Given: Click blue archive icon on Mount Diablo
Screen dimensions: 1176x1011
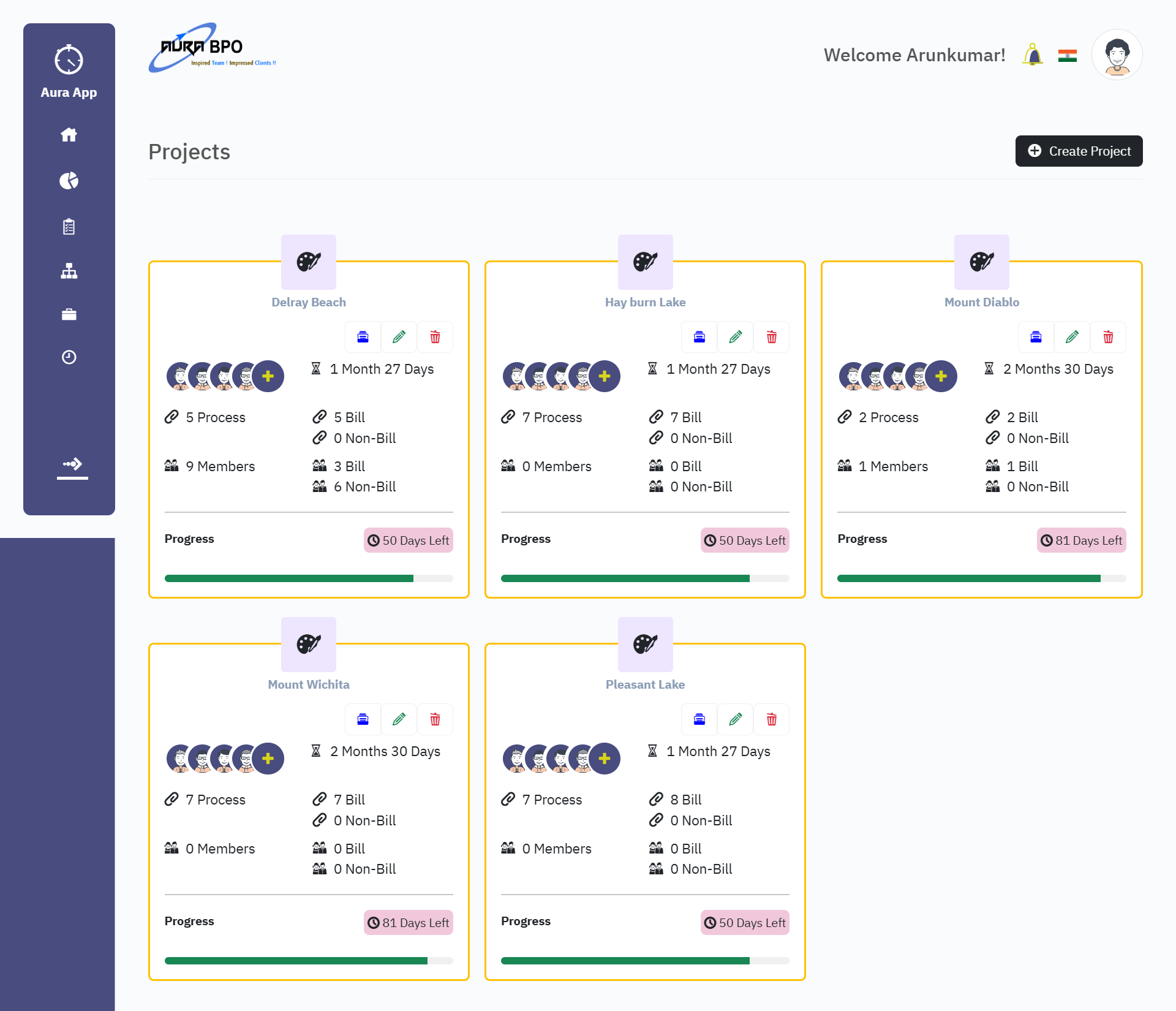Looking at the screenshot, I should [x=1036, y=337].
